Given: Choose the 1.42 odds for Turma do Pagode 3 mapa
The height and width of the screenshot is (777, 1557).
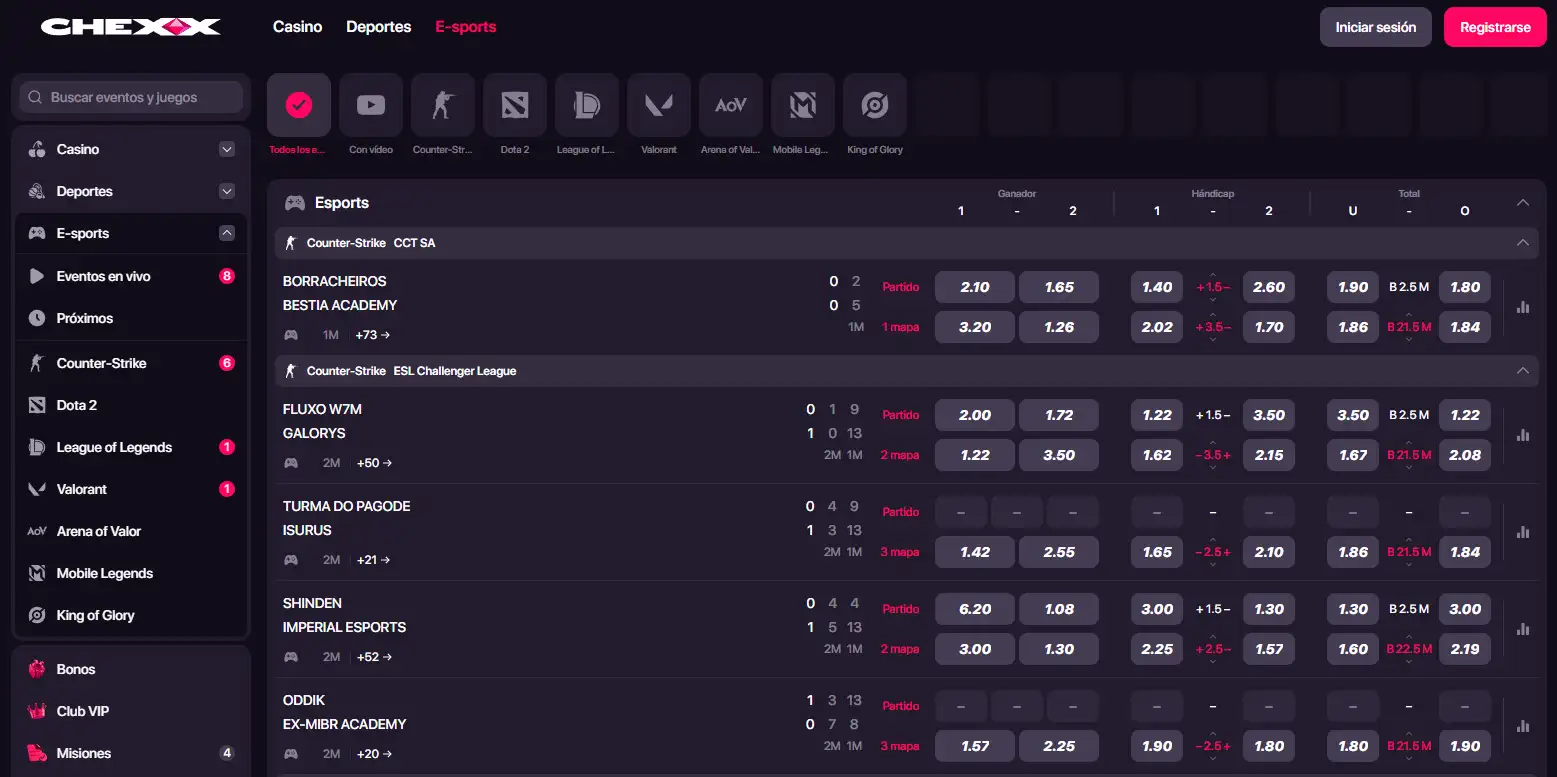Looking at the screenshot, I should point(975,552).
